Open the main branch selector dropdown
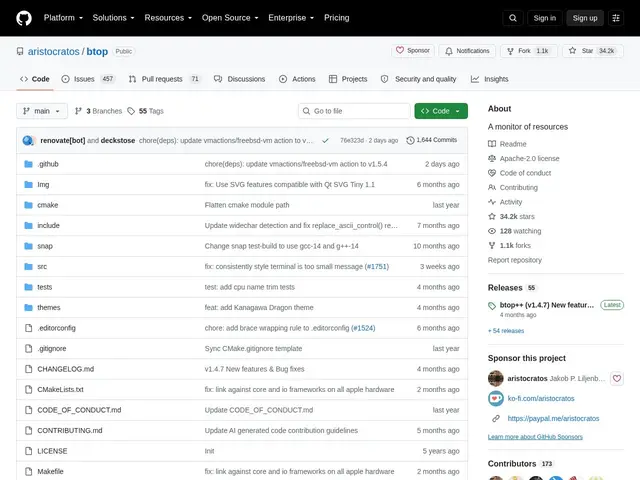 click(x=42, y=111)
